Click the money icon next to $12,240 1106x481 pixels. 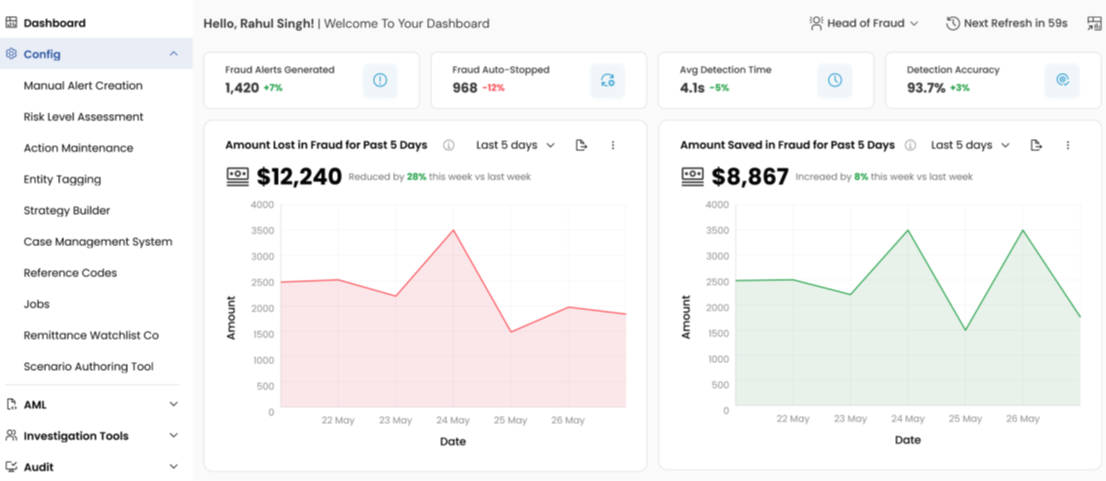tap(238, 177)
